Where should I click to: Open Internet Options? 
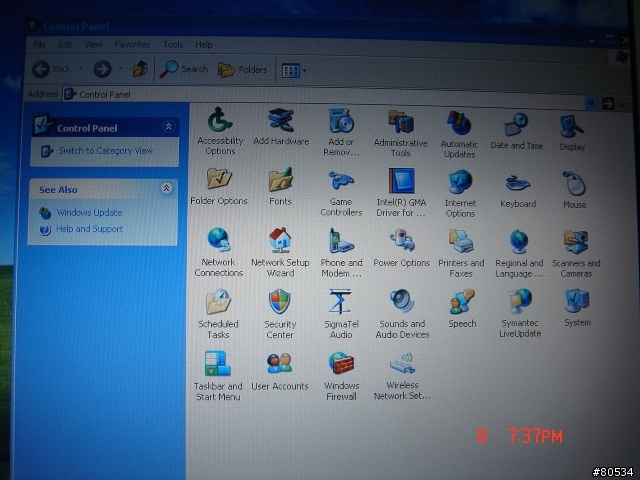(460, 194)
